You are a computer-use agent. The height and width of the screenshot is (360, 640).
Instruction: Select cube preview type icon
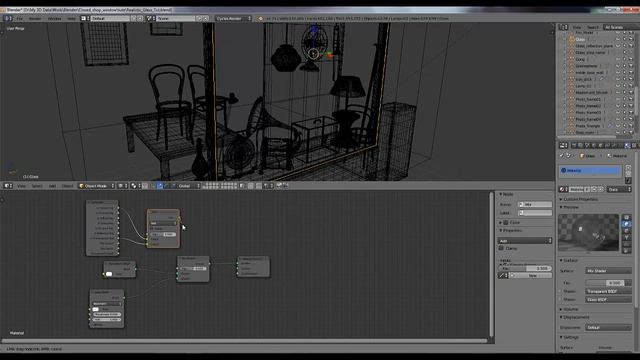627,231
